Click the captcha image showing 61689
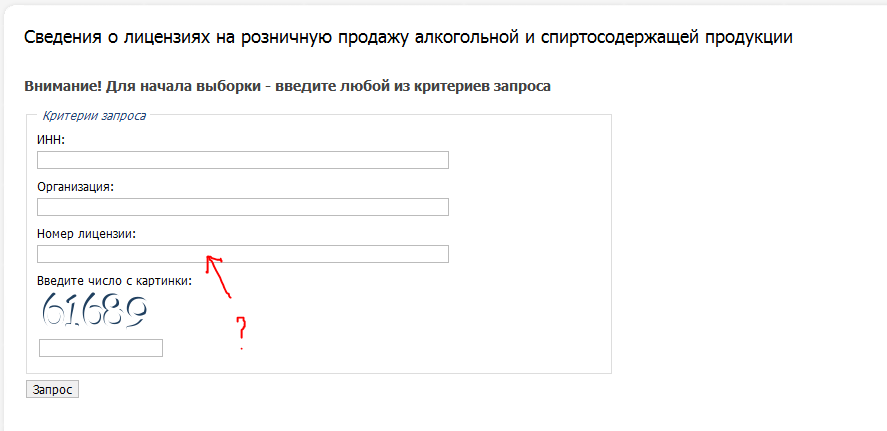 95,311
